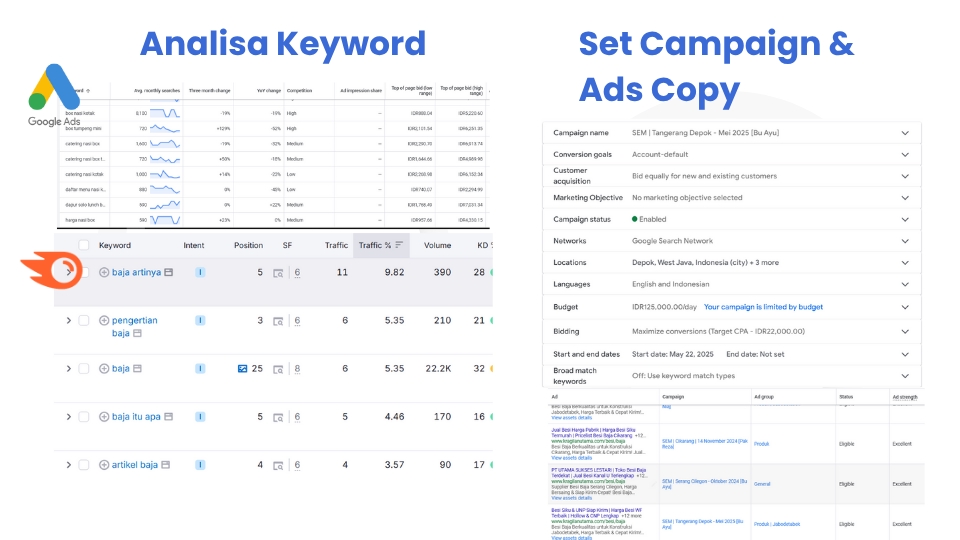Sort by the Position column header
The image size is (960, 540).
click(x=248, y=246)
